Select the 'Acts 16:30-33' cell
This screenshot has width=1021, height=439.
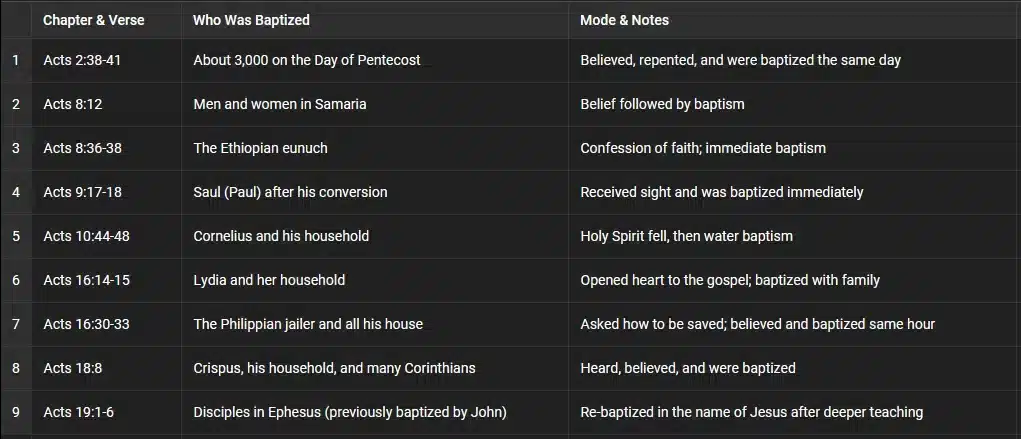(87, 324)
